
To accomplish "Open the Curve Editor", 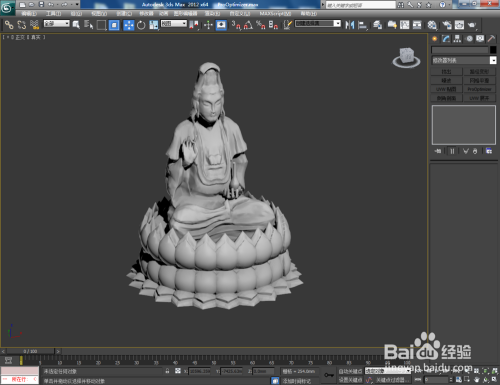I will tap(405, 25).
